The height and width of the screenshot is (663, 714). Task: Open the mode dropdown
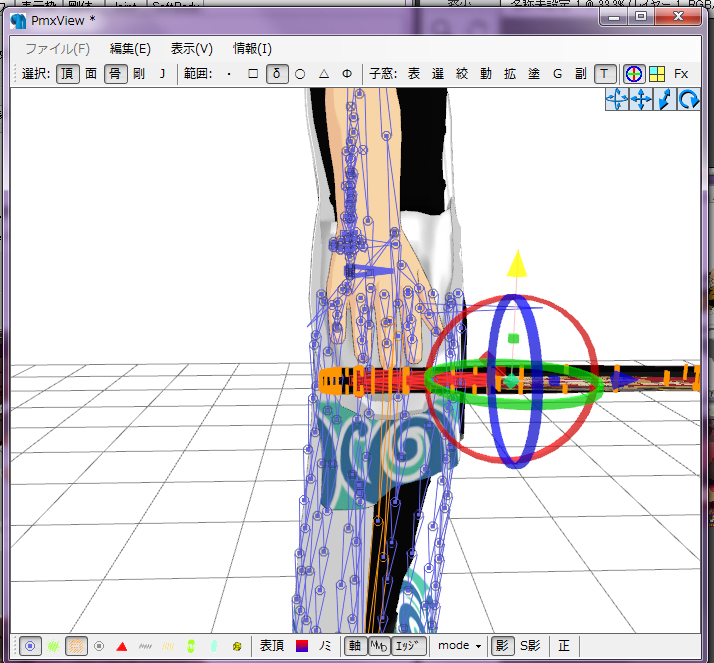tap(459, 646)
